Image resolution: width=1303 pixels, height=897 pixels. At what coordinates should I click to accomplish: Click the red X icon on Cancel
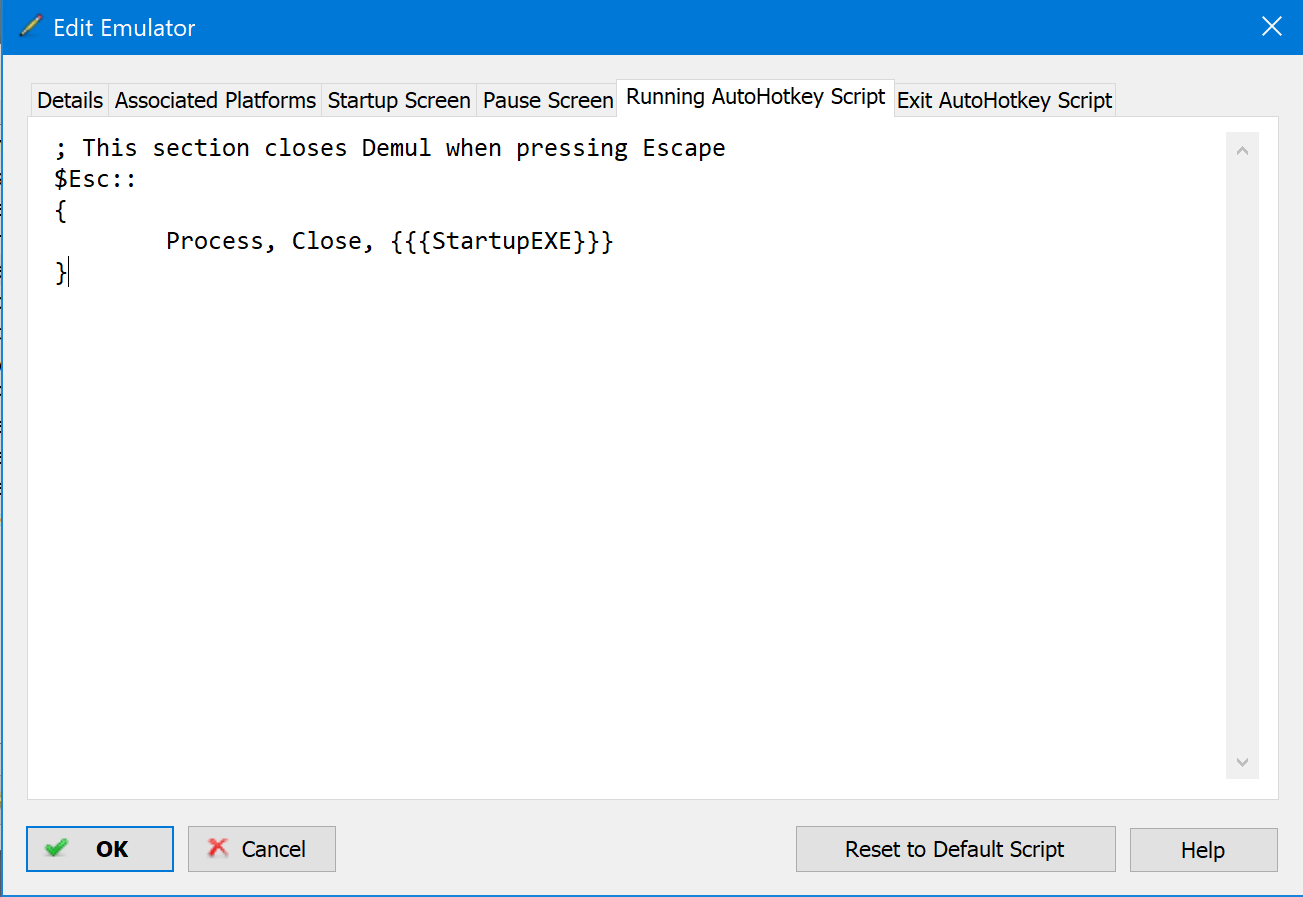coord(218,848)
